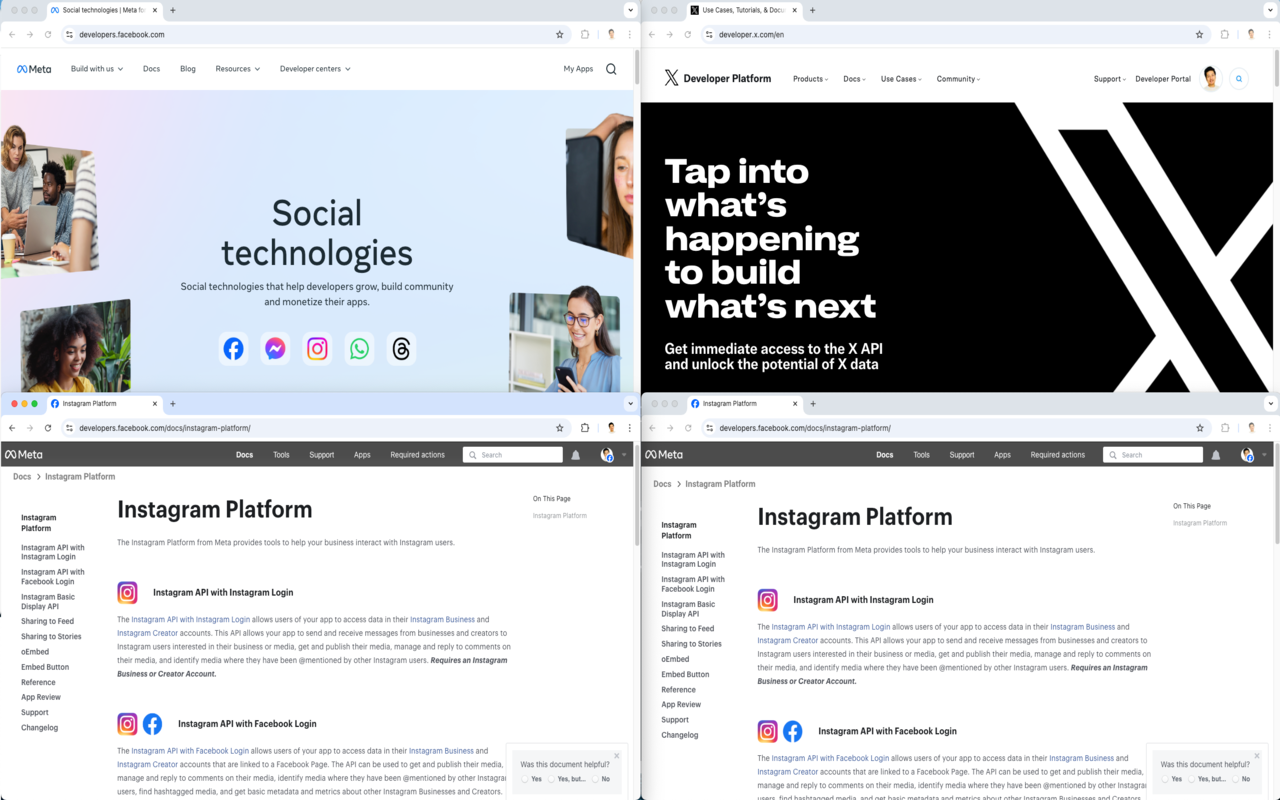Viewport: 1280px width, 800px height.
Task: Click the Messenger icon on Social technologies page
Action: [275, 349]
